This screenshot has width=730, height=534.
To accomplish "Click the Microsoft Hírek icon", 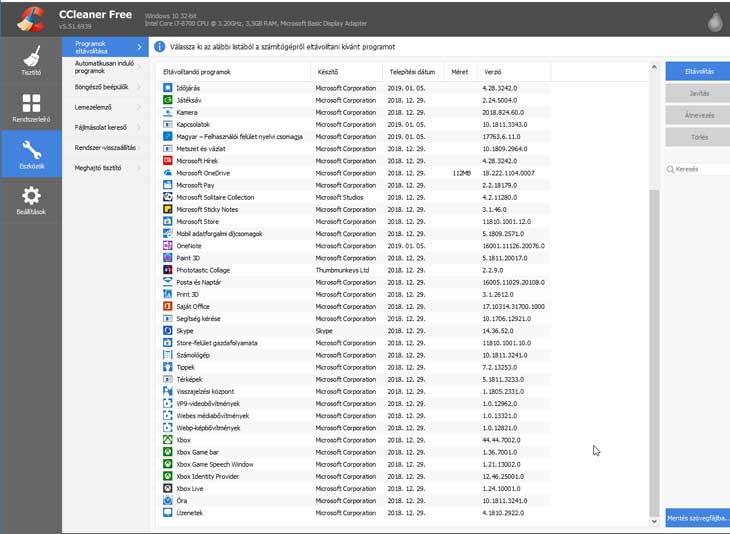I will coord(168,161).
